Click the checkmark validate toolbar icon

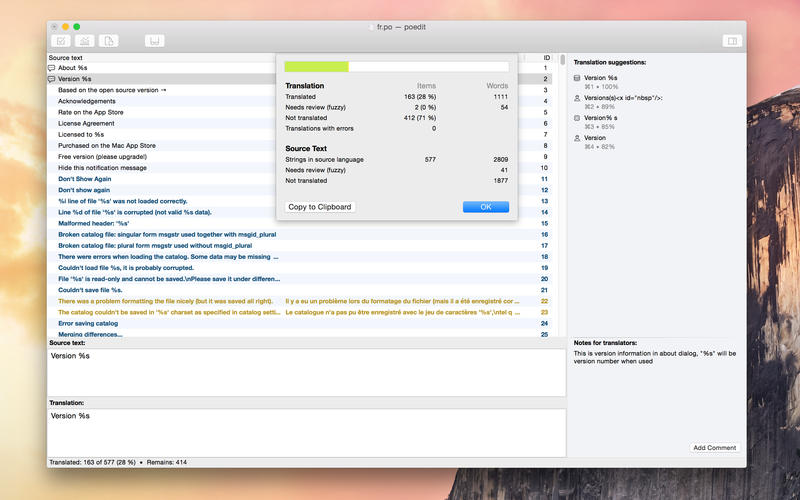click(61, 41)
